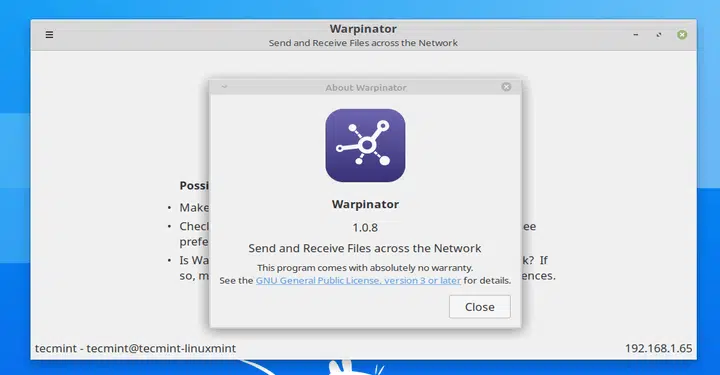
Task: Maximize the Warpinator main window
Action: 659,35
